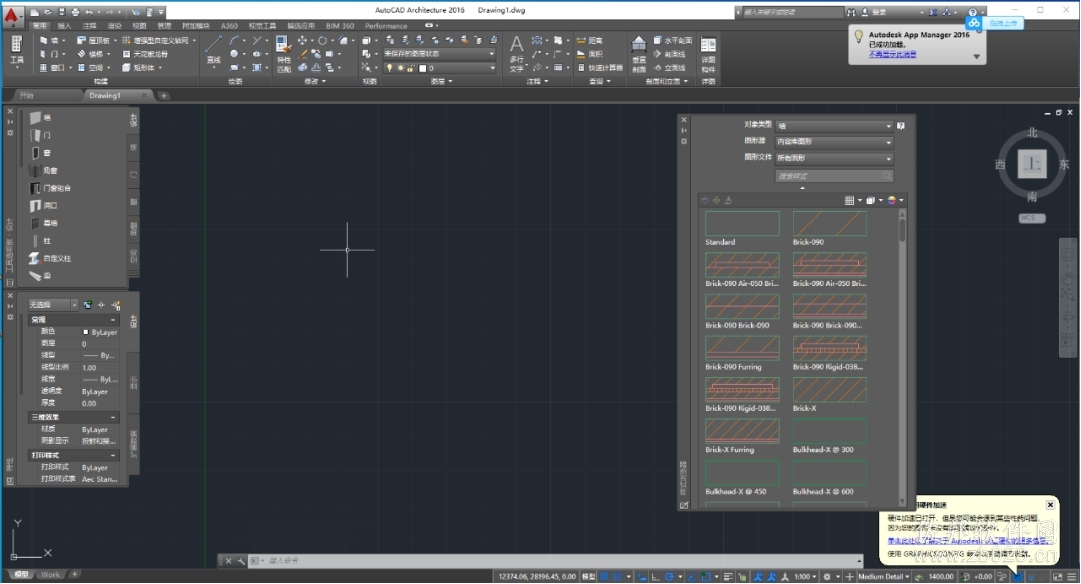
Task: Open the current layer dropdown showing 0
Action: 439,68
